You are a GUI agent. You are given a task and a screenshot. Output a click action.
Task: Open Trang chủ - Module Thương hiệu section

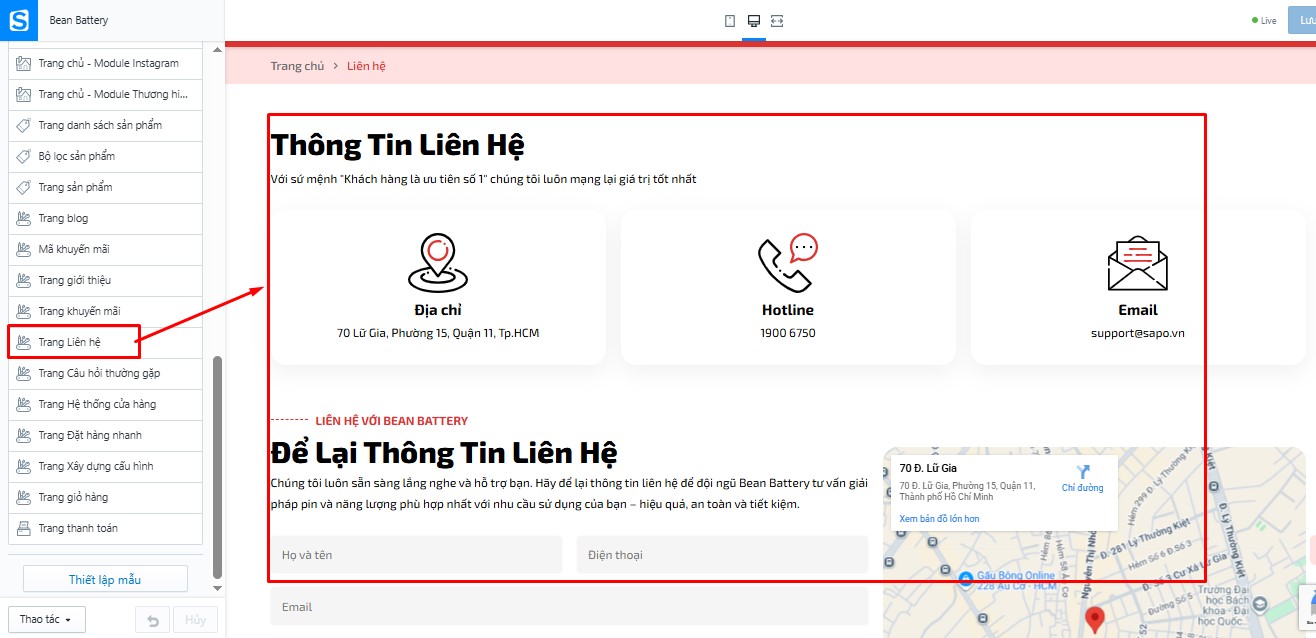click(105, 94)
